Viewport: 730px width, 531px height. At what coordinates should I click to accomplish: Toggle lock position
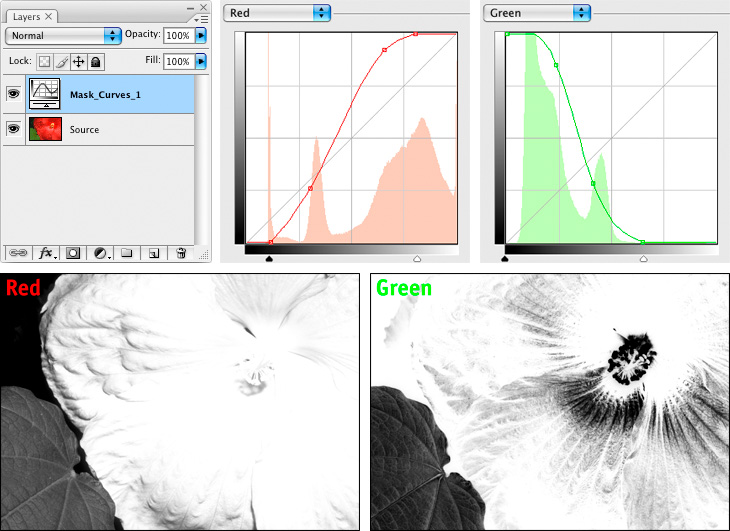[x=78, y=62]
